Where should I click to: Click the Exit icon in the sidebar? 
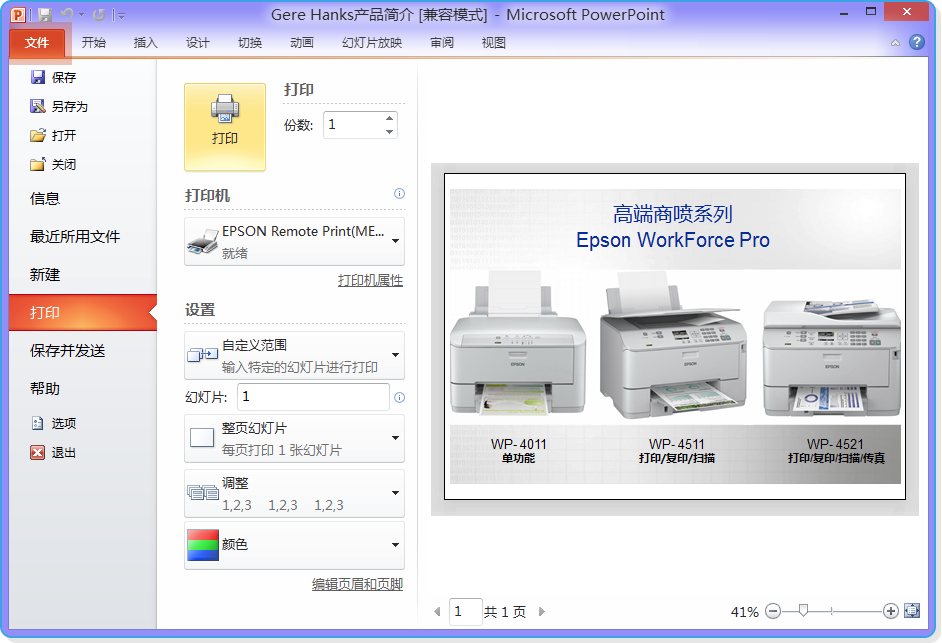[x=38, y=452]
